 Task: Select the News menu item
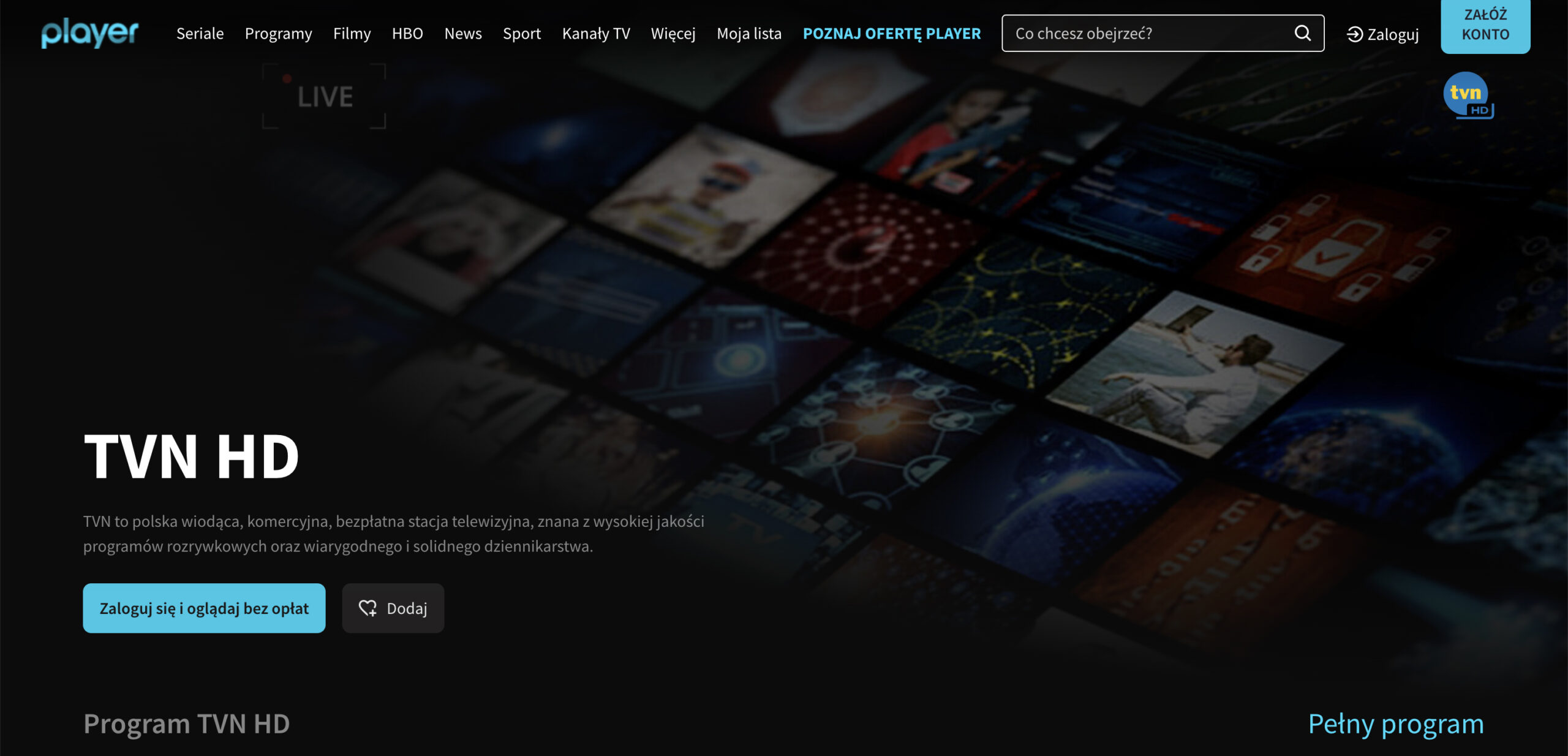click(x=462, y=34)
